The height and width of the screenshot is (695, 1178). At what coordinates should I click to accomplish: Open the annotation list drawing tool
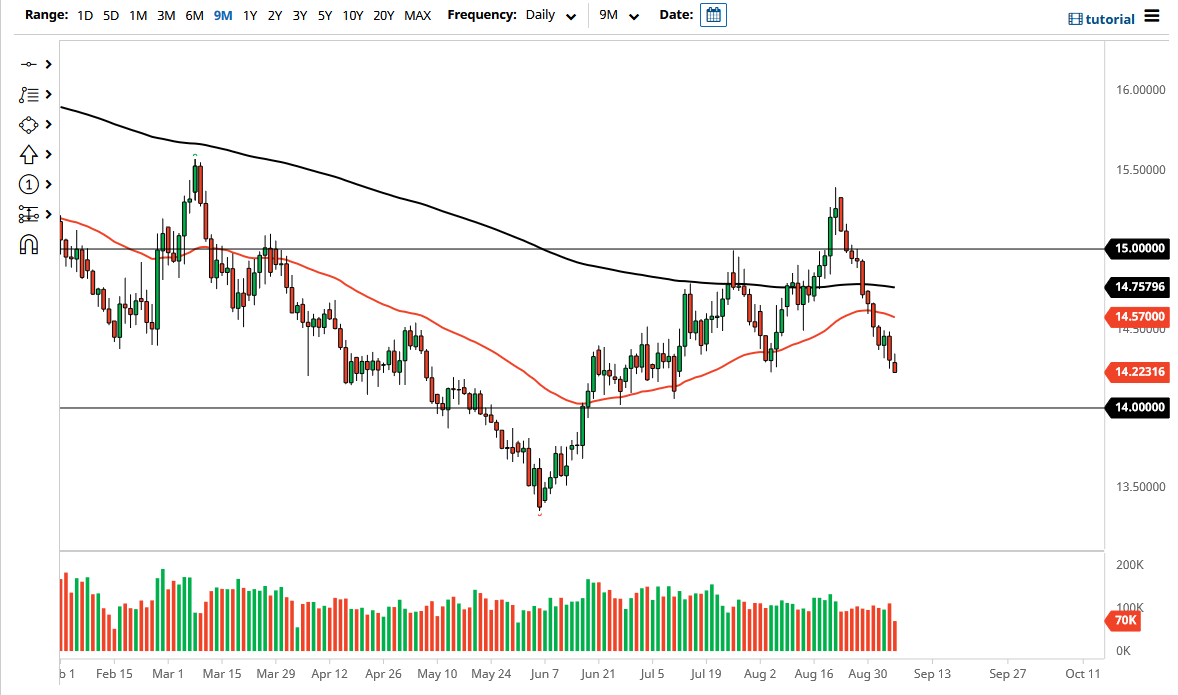[x=30, y=94]
